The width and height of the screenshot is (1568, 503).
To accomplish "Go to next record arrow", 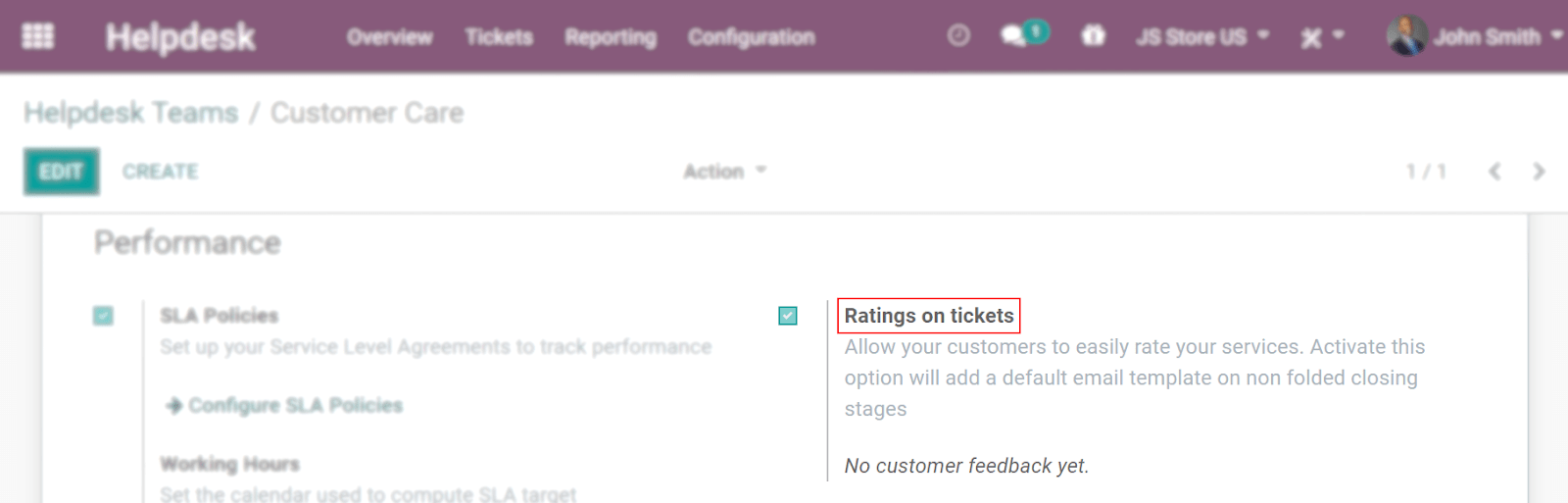I will [1539, 172].
